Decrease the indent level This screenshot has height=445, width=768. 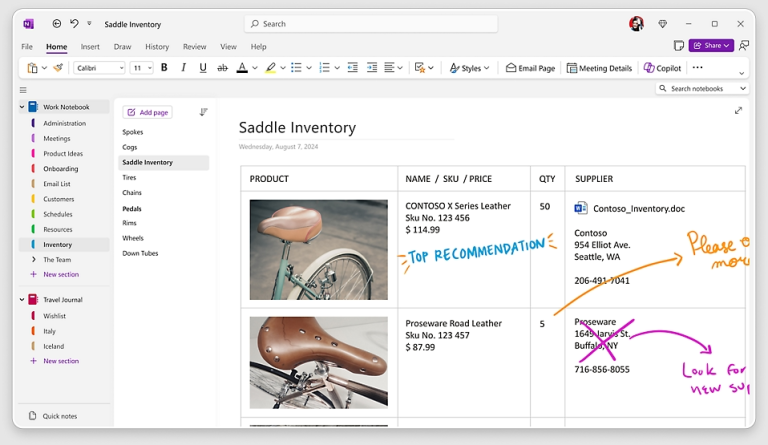pos(353,68)
